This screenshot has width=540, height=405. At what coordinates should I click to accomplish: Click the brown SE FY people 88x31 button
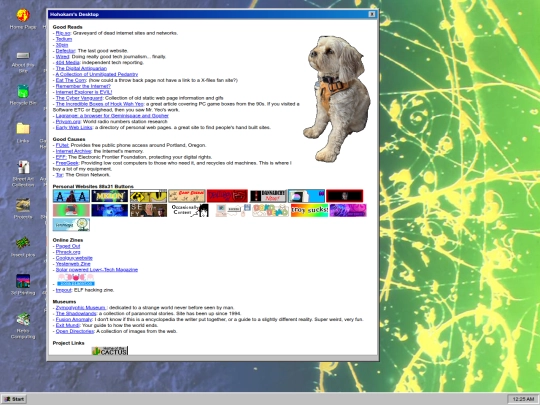tap(148, 210)
